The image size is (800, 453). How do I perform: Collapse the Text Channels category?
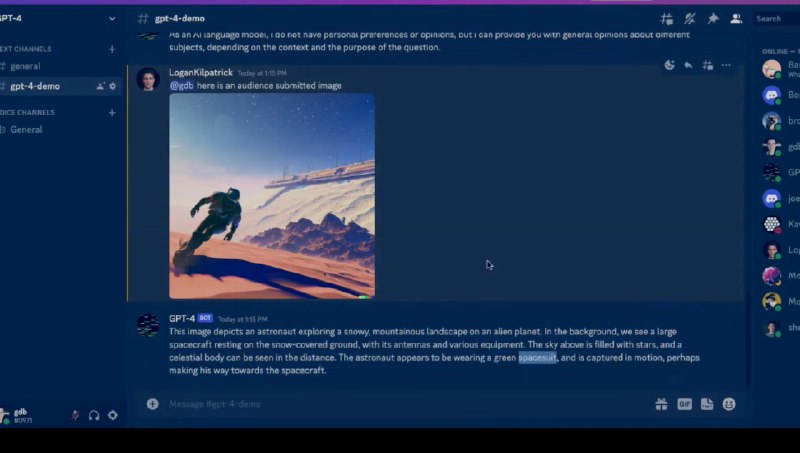[x=26, y=49]
